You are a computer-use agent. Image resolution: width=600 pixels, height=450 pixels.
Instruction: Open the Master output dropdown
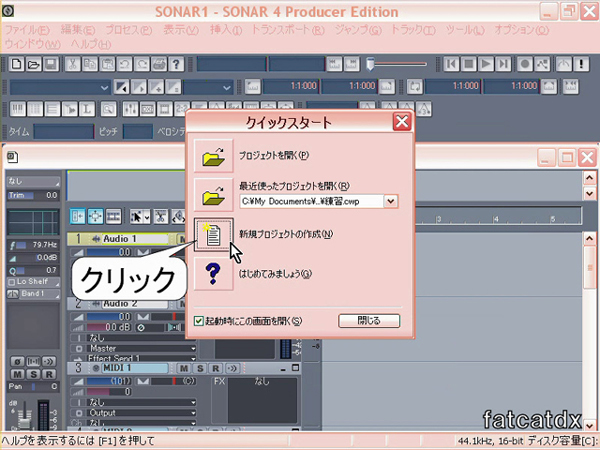point(142,349)
